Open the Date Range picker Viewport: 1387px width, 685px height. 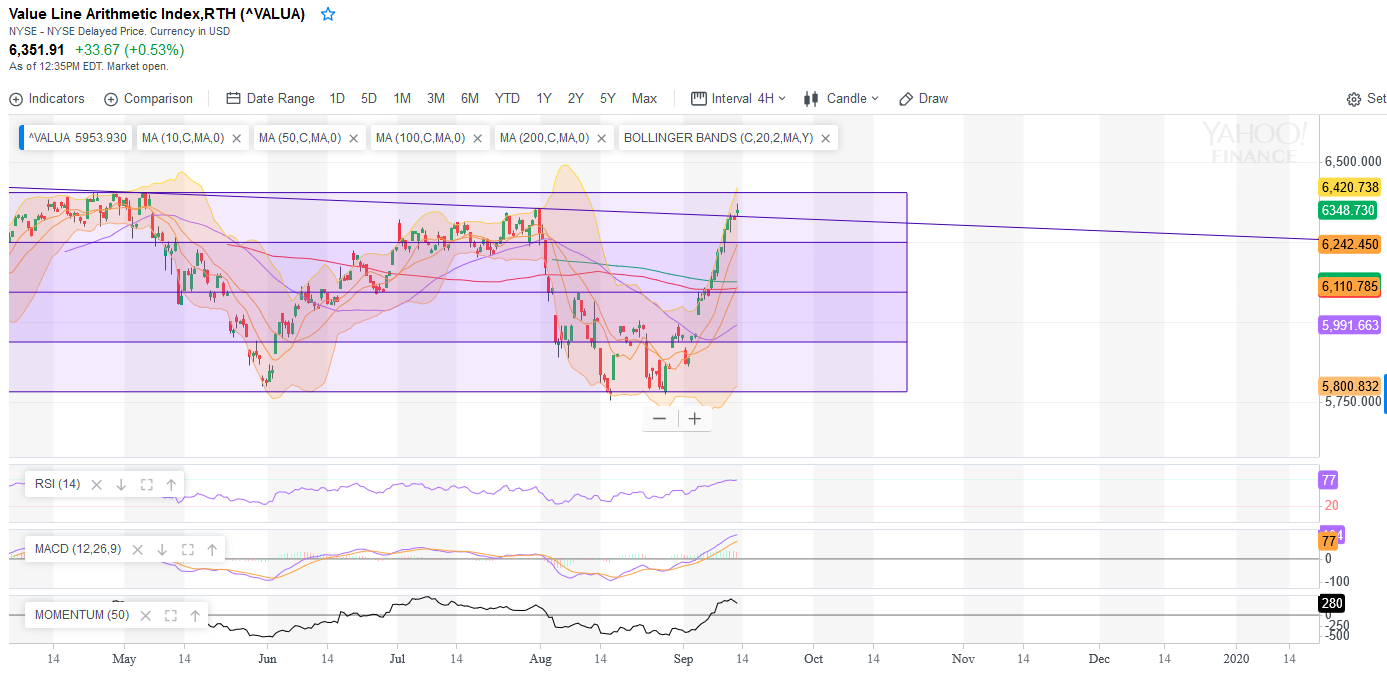pyautogui.click(x=270, y=98)
